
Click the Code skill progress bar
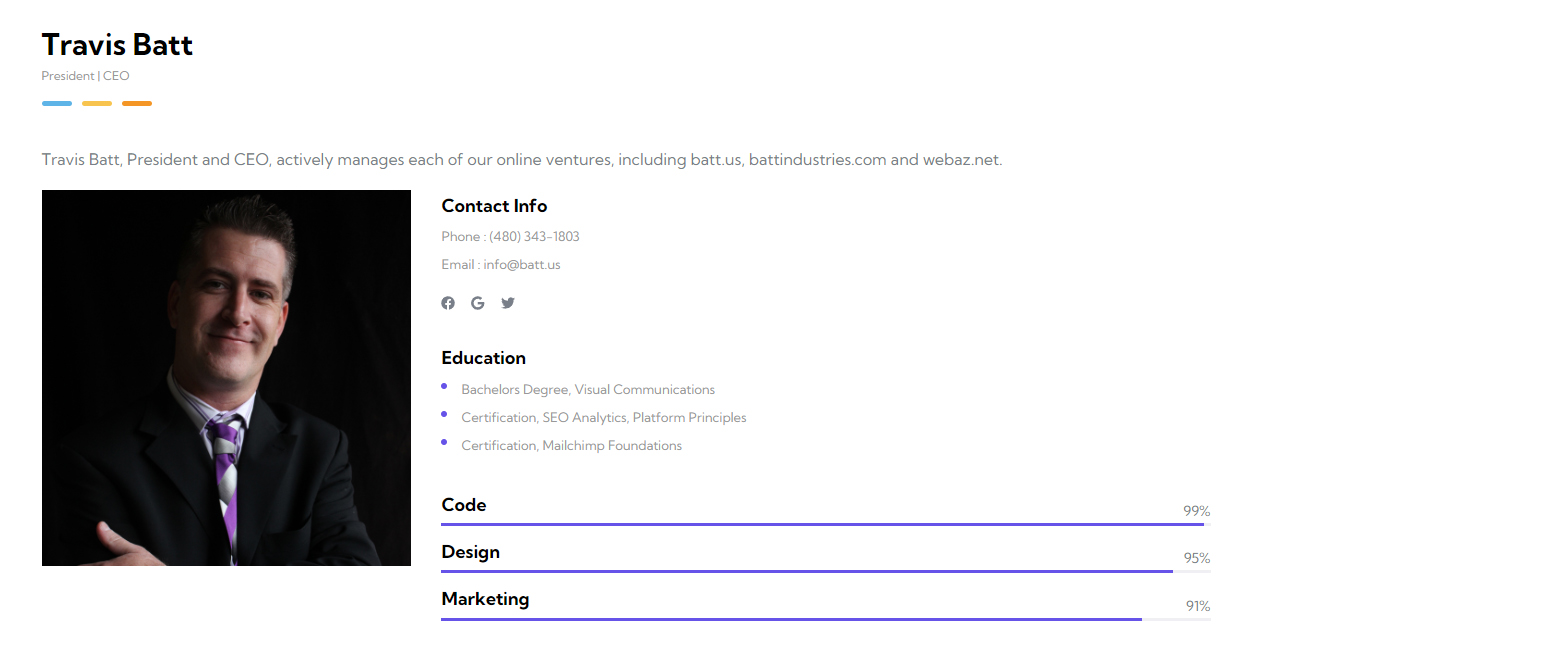coord(826,524)
